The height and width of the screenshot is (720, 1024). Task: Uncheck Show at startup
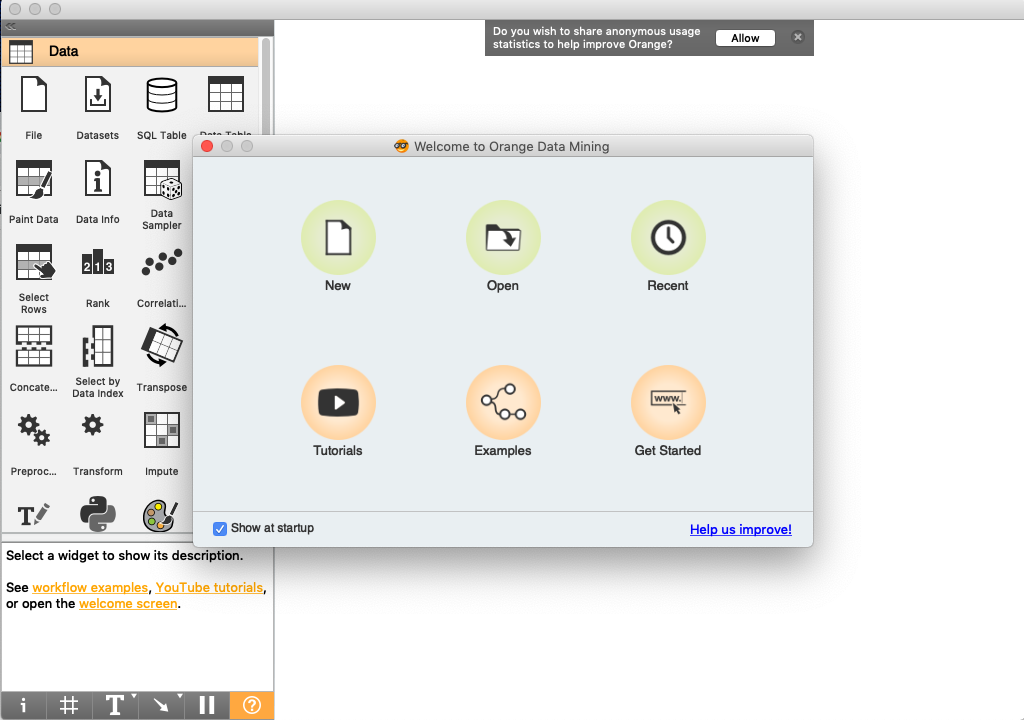[x=220, y=529]
